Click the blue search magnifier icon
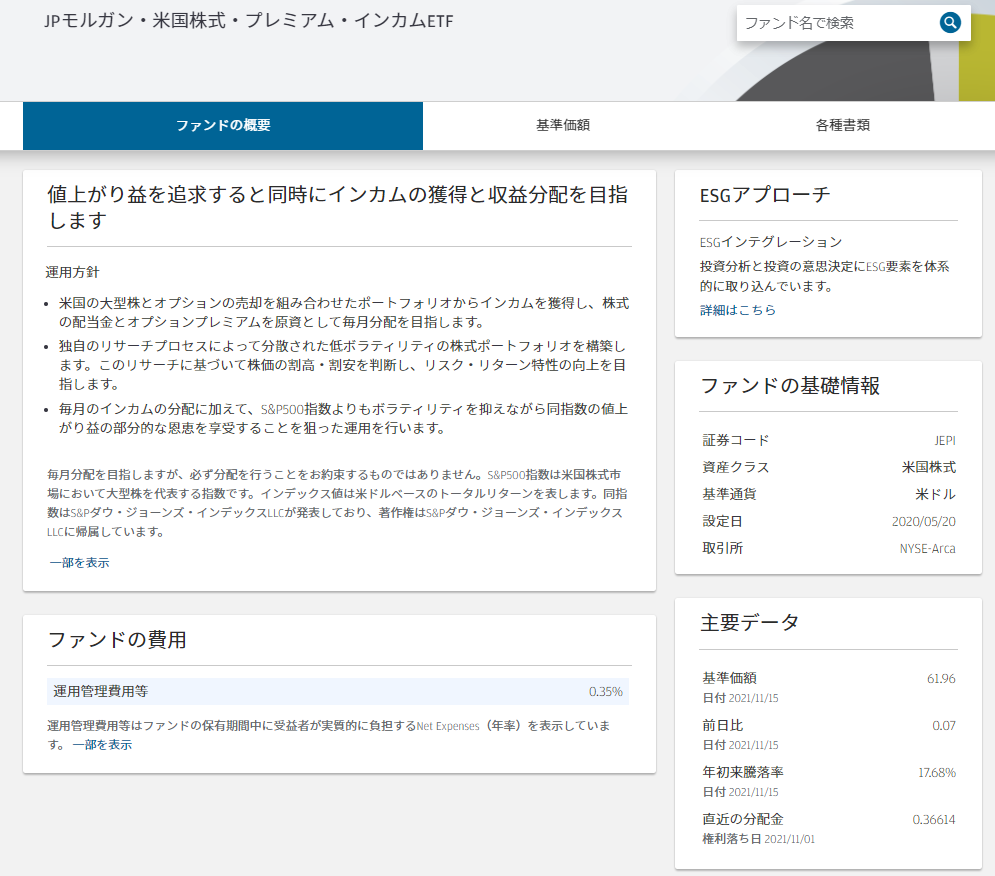The image size is (995, 876). pyautogui.click(x=949, y=23)
